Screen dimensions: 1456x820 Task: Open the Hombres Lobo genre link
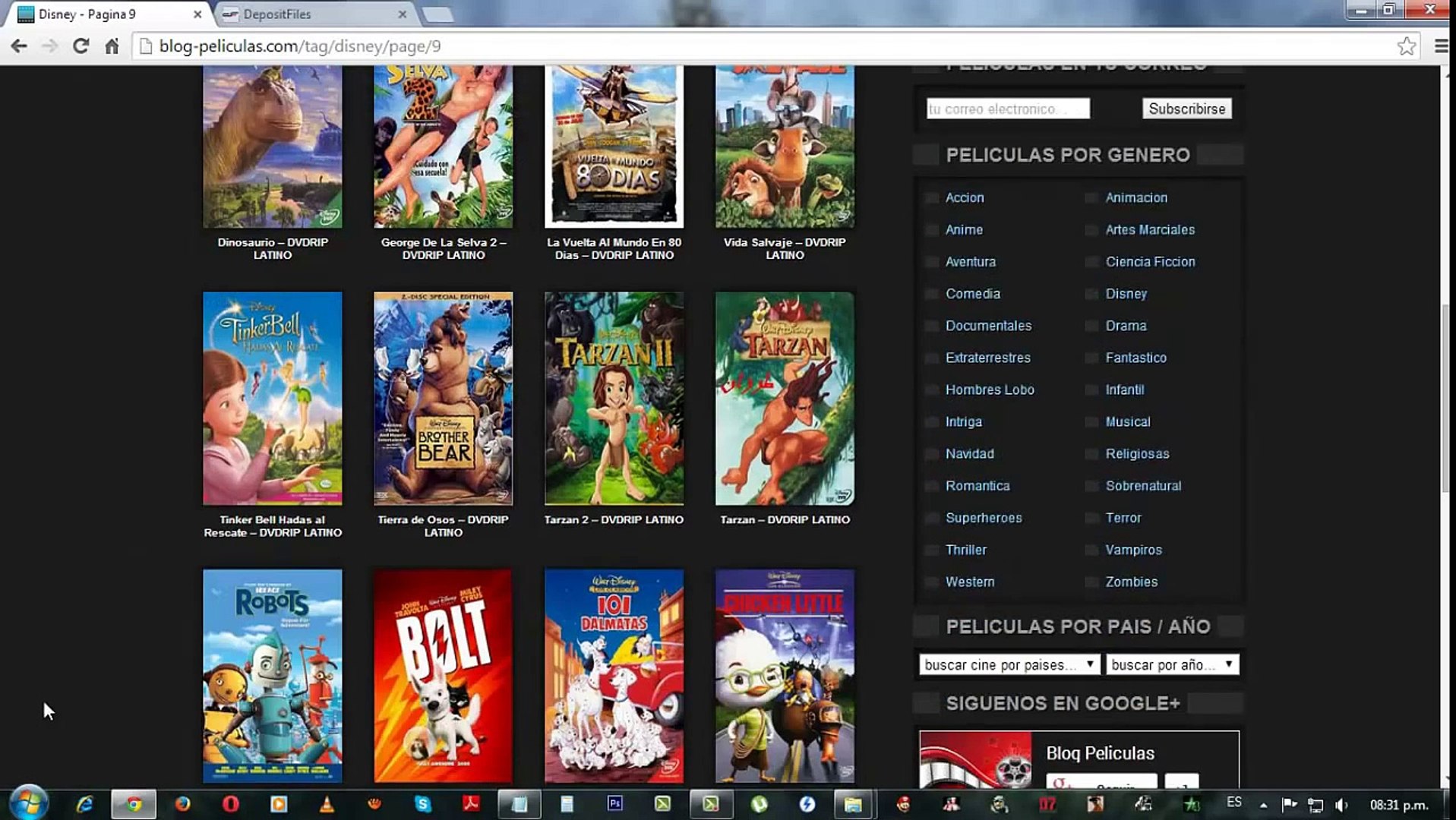990,389
